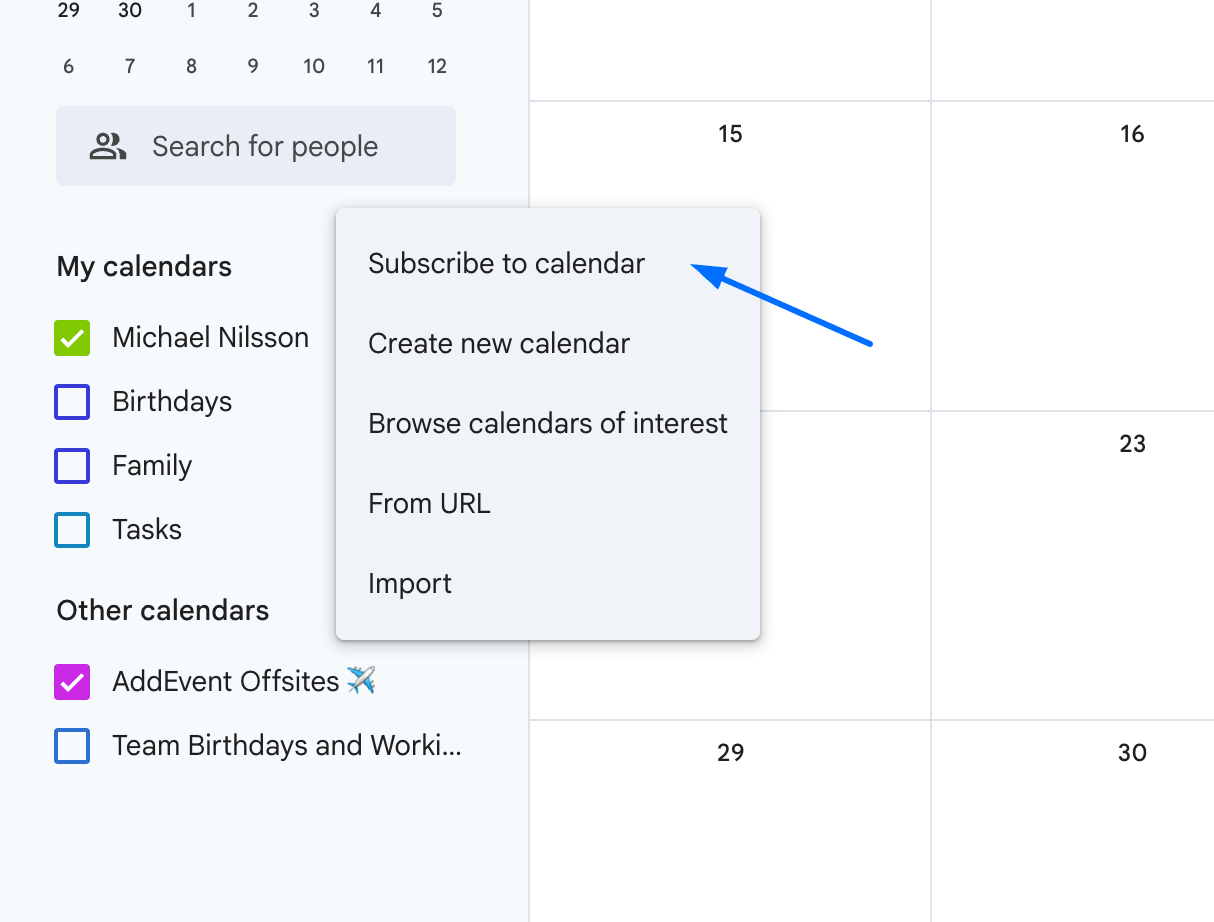This screenshot has width=1214, height=922.
Task: Select From URL menu entry
Action: 429,504
